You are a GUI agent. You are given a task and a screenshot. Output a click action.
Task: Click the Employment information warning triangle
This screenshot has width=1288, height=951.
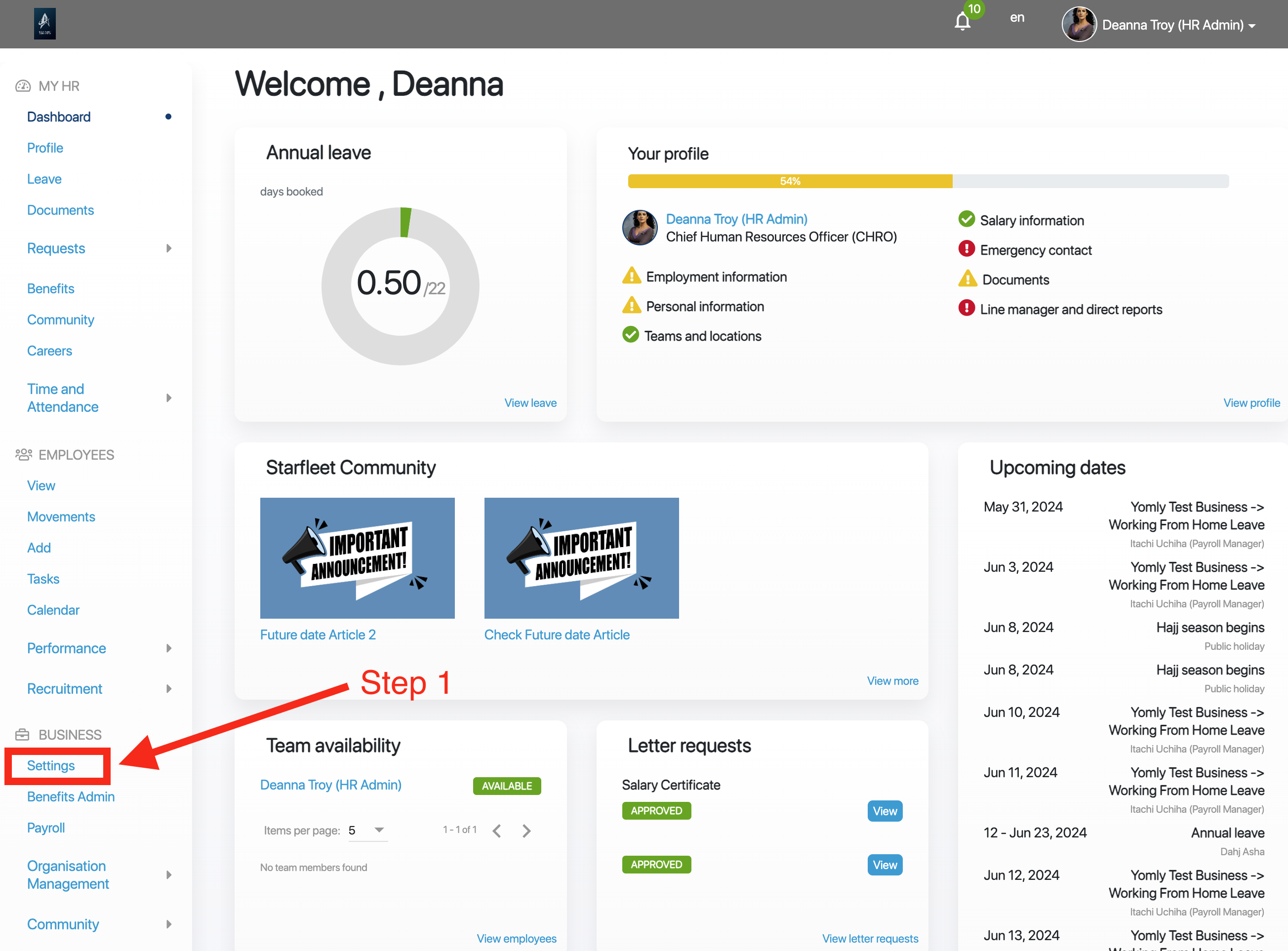[x=632, y=276]
